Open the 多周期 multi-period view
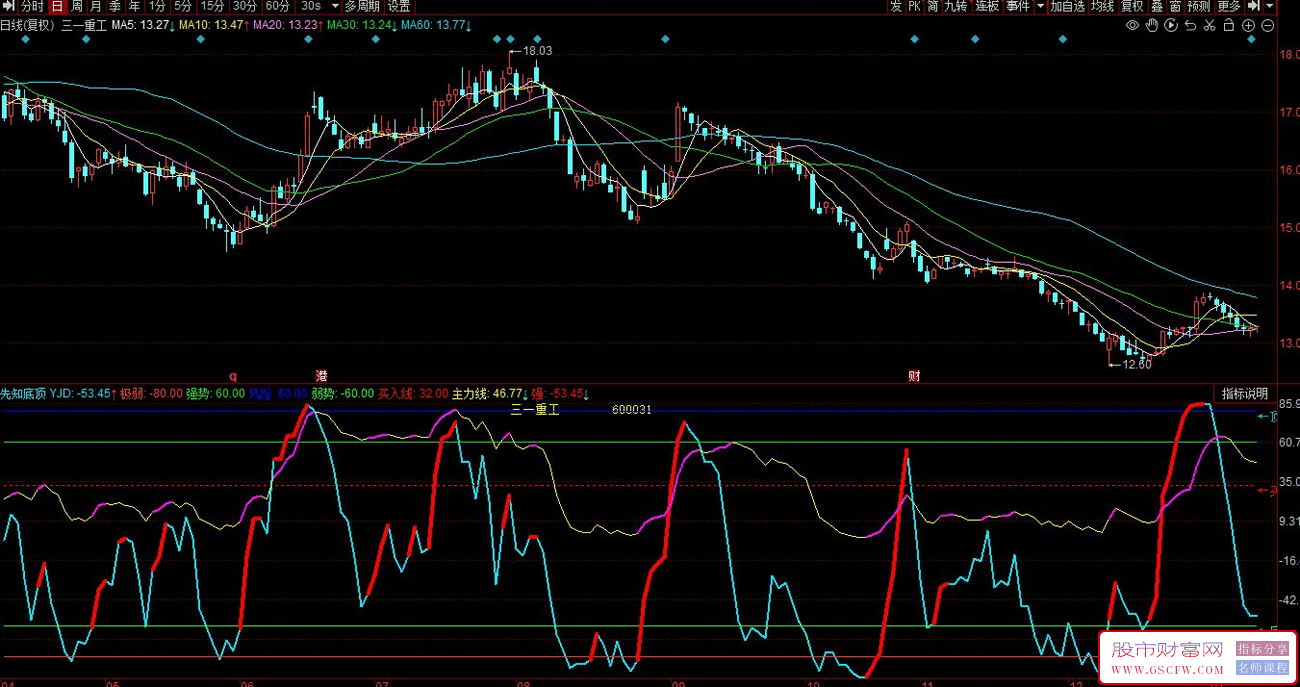Image resolution: width=1300 pixels, height=687 pixels. pos(363,6)
